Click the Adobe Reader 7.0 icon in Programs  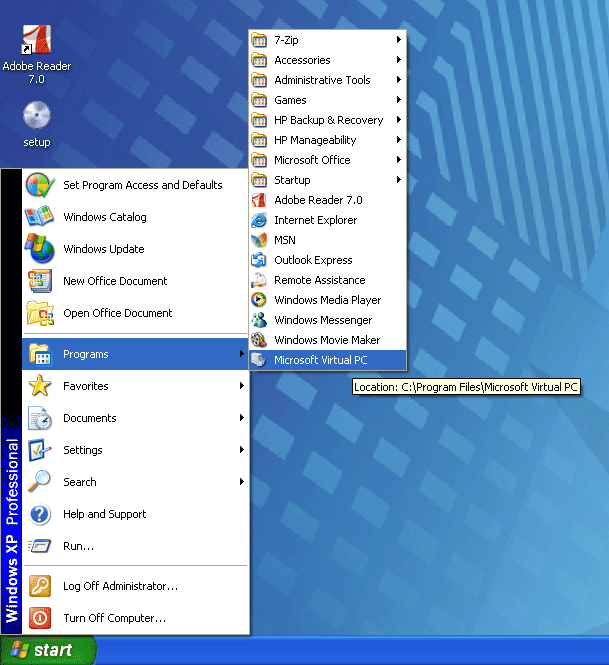(259, 200)
